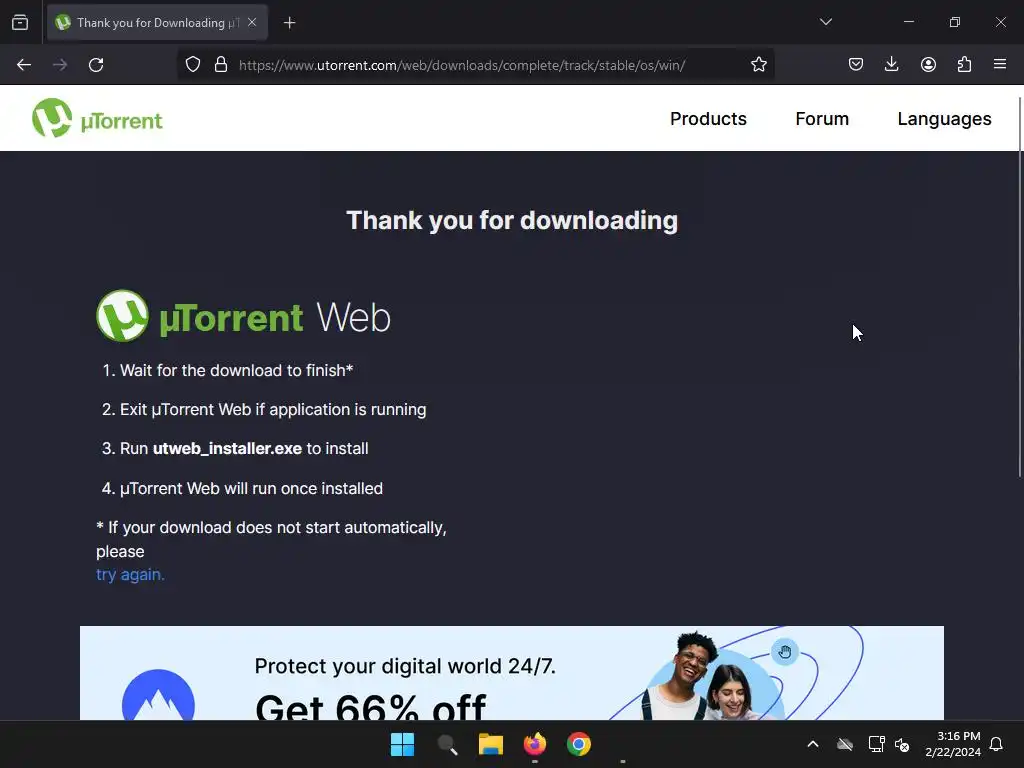Go back to the previous page
This screenshot has width=1024, height=768.
[24, 65]
